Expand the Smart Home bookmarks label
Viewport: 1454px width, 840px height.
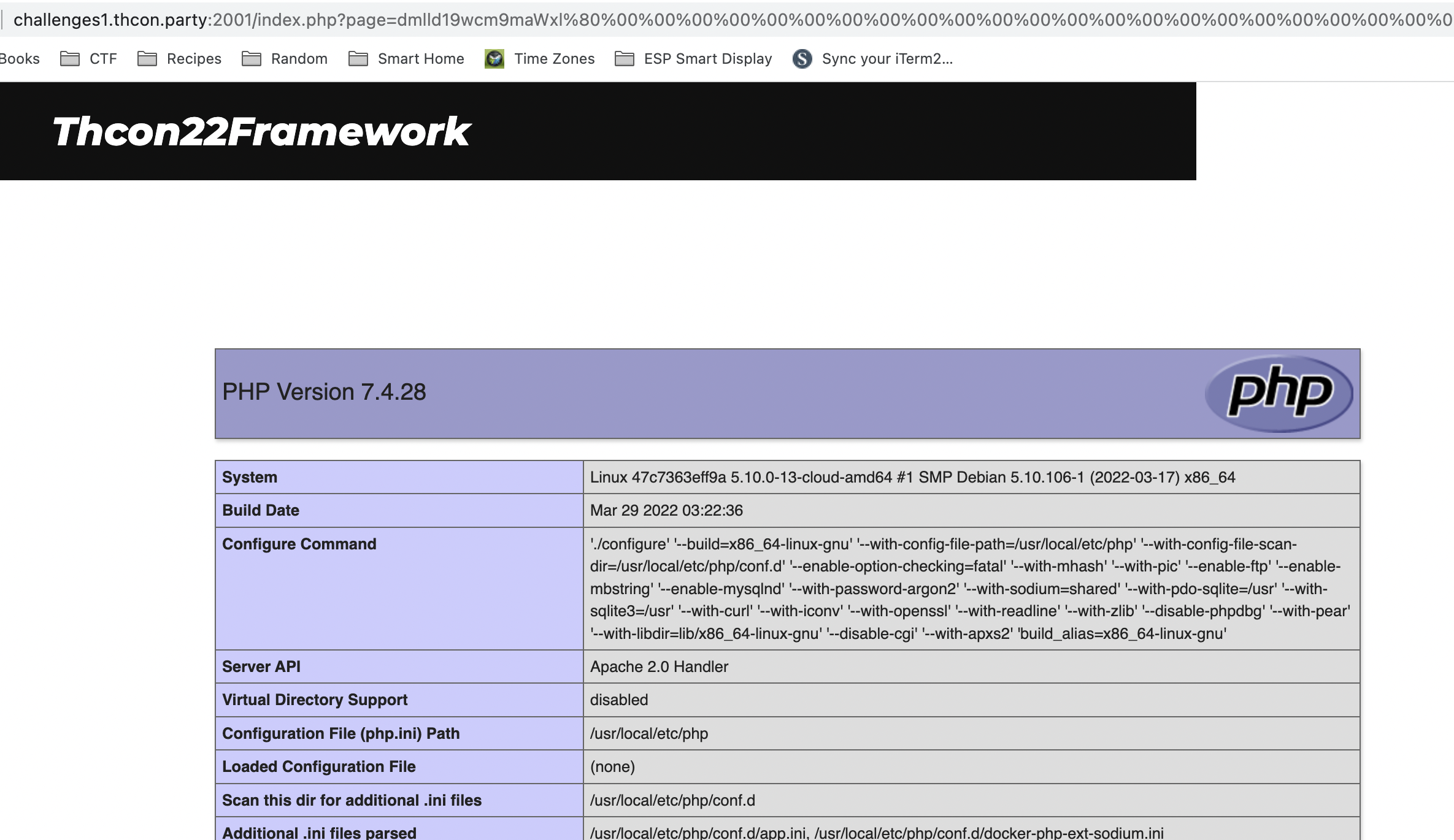coord(421,59)
